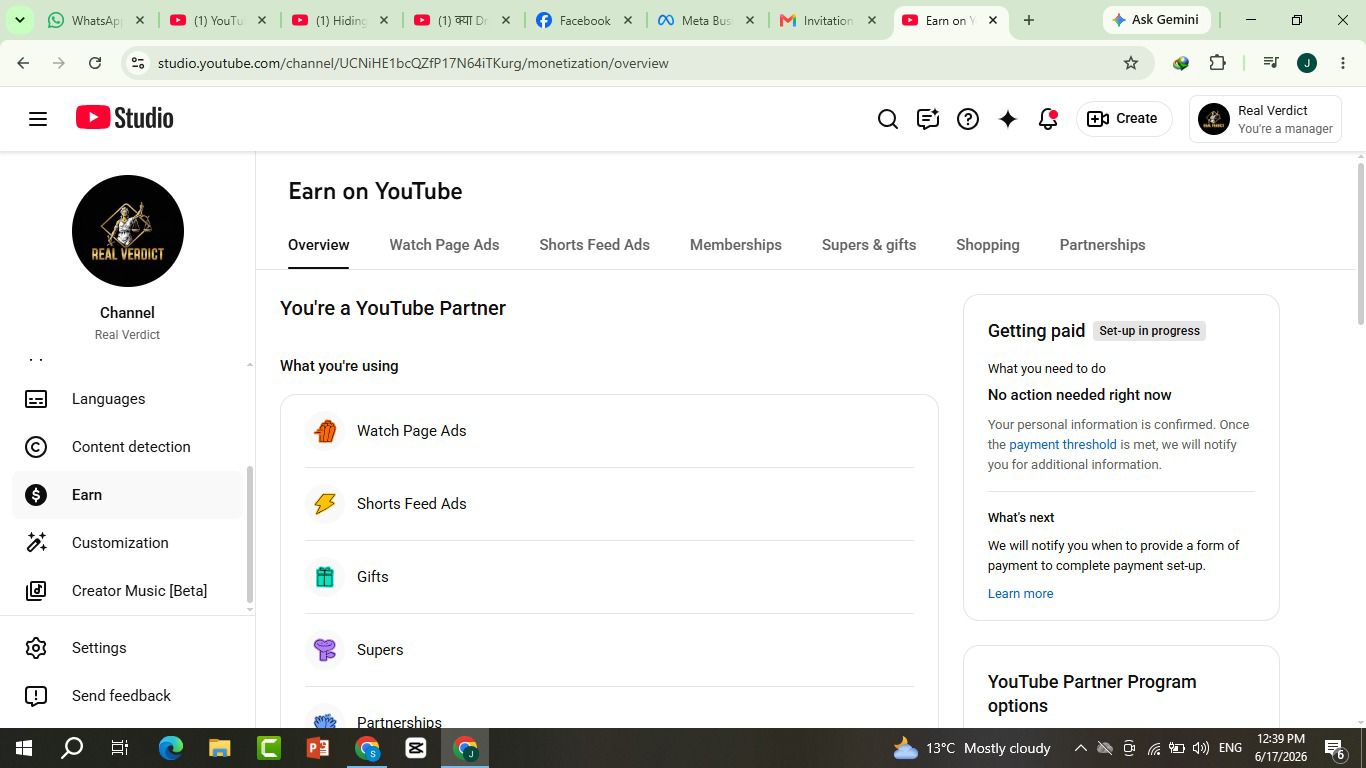Screen dimensions: 1366x768
Task: Select the Overview tab
Action: (318, 245)
